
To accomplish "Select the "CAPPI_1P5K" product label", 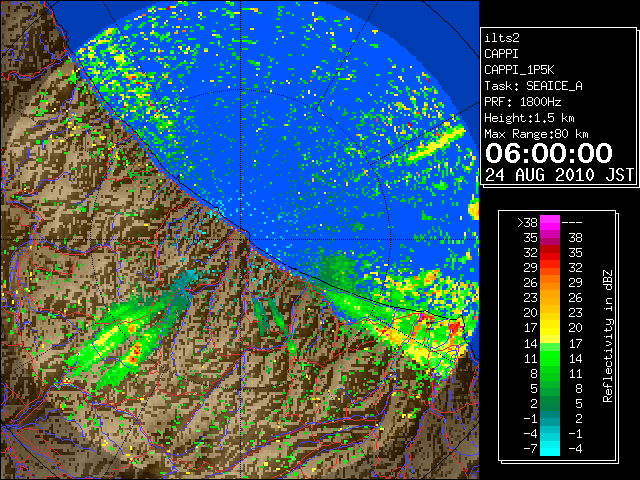I will coord(519,70).
